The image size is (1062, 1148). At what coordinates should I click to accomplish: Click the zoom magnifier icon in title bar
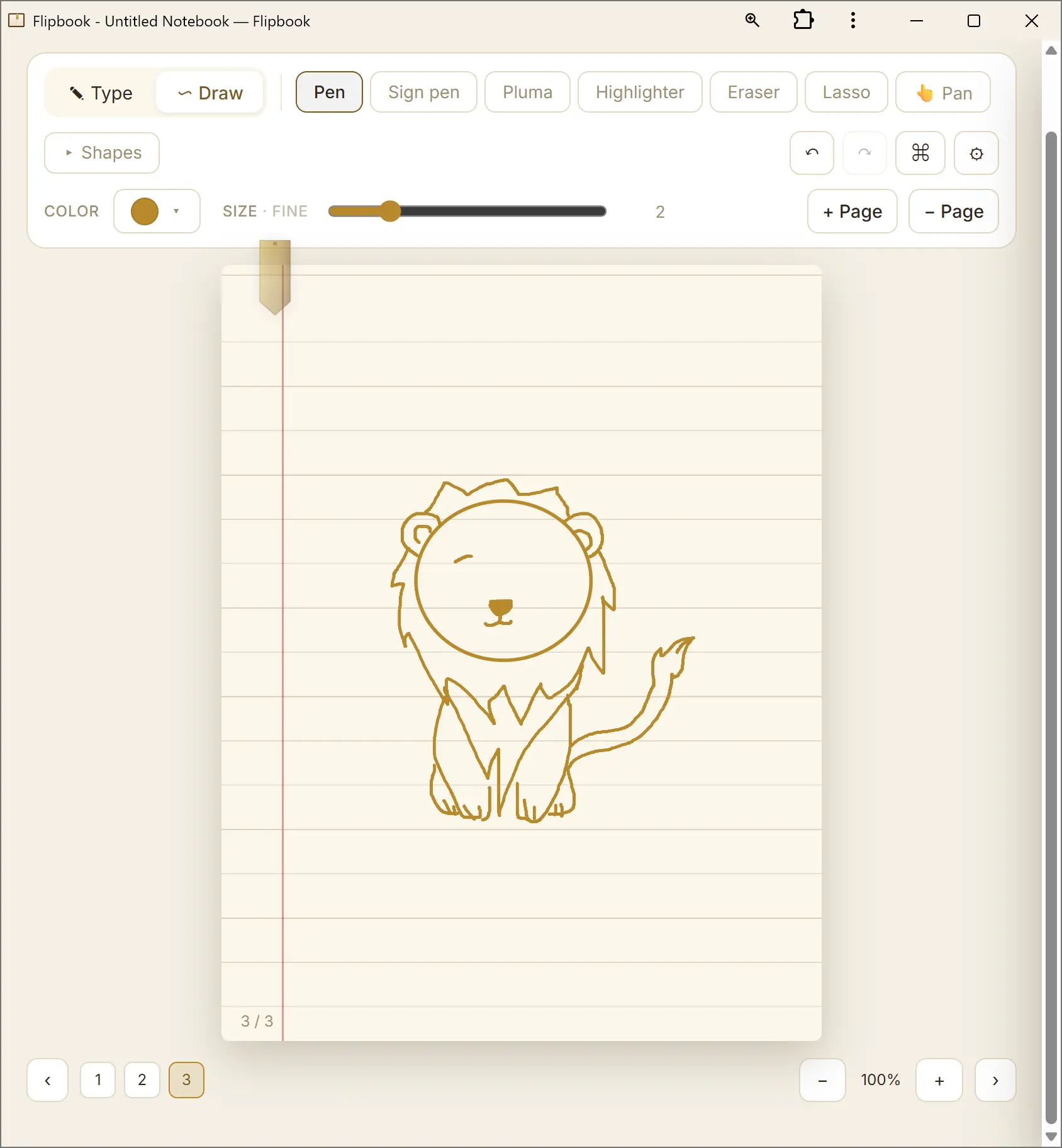[x=752, y=21]
